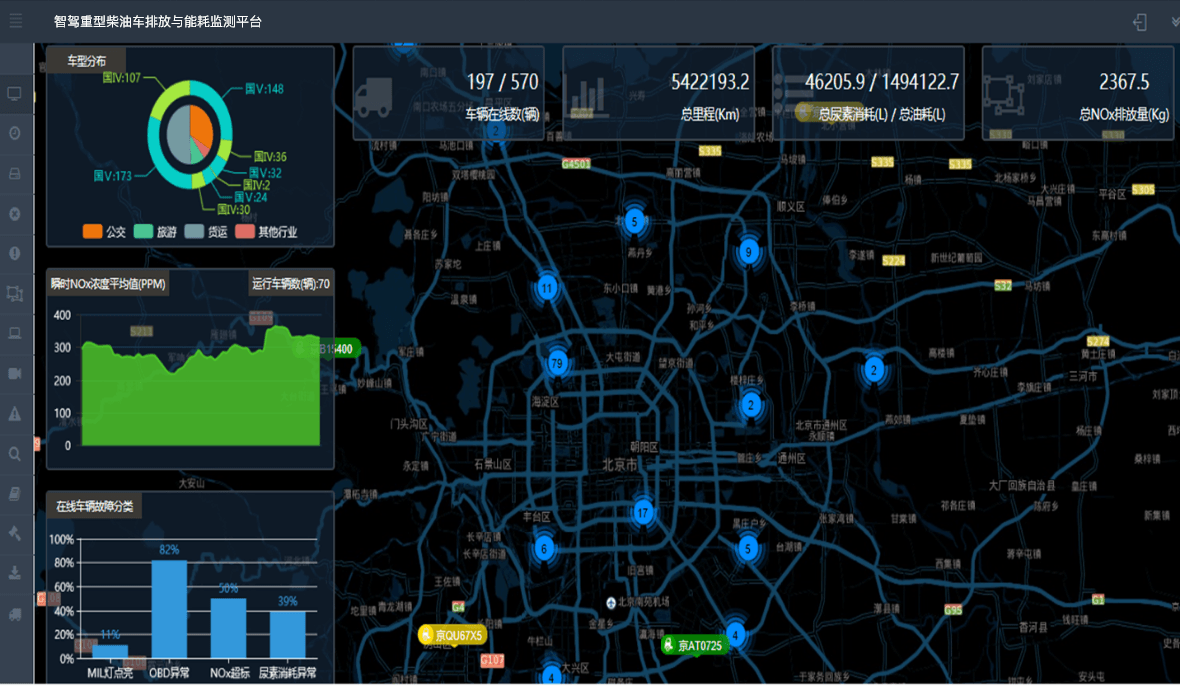Click the 运行车辆数(辆):70 label
Image resolution: width=1180 pixels, height=686 pixels.
pyautogui.click(x=290, y=284)
